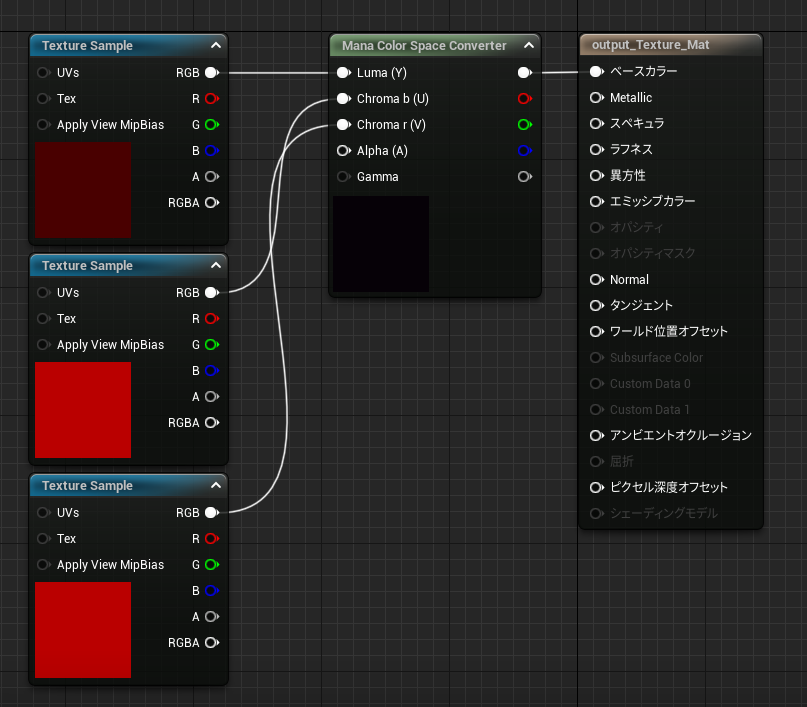The width and height of the screenshot is (807, 707).
Task: Click the green G pin on the middle Texture Sample
Action: [x=212, y=345]
